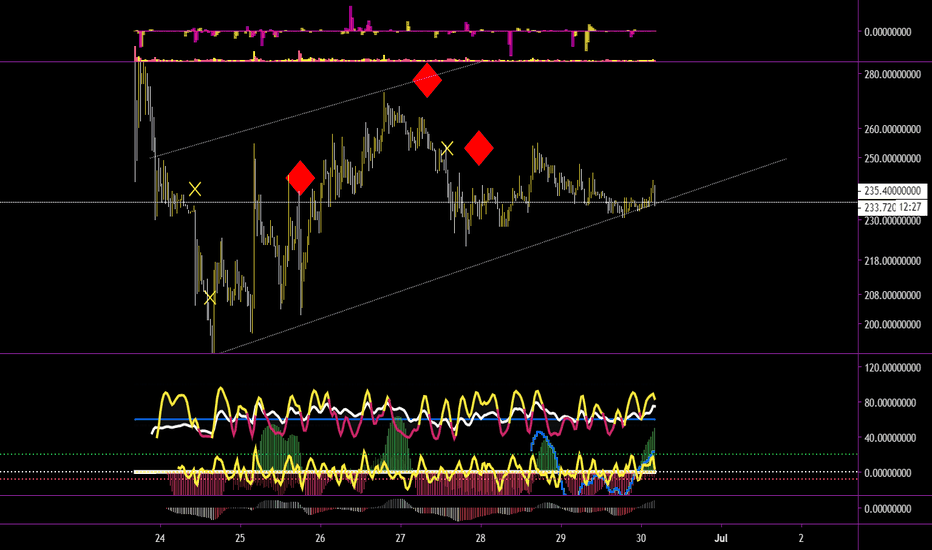
Task: Click the red diamond marker near date 28
Action: point(479,148)
